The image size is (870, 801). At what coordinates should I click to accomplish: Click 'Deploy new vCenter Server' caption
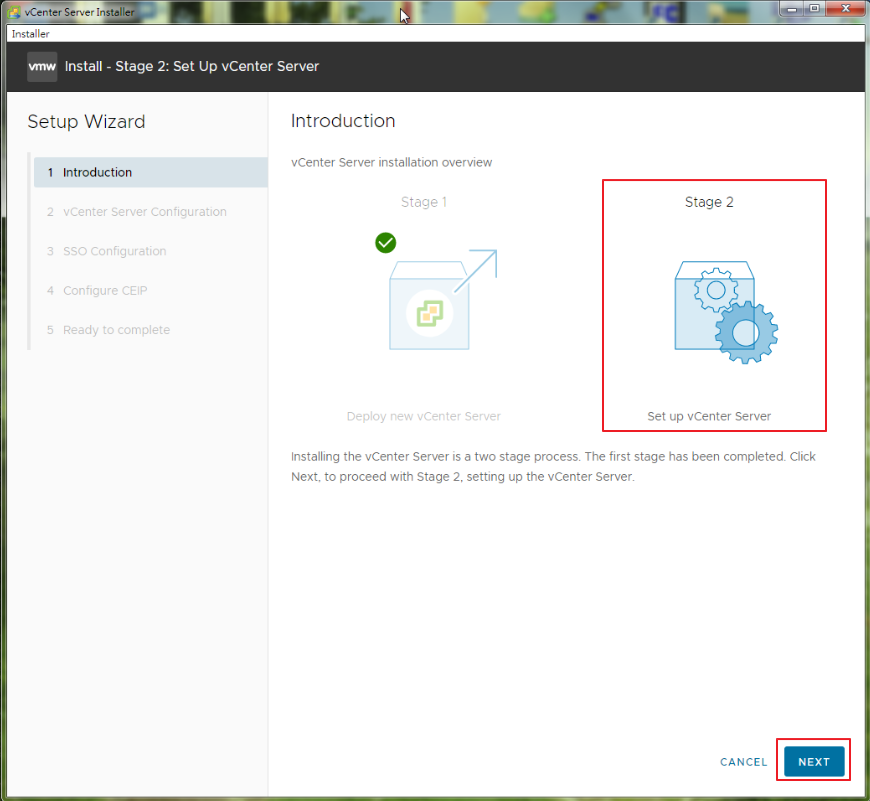pyautogui.click(x=423, y=416)
